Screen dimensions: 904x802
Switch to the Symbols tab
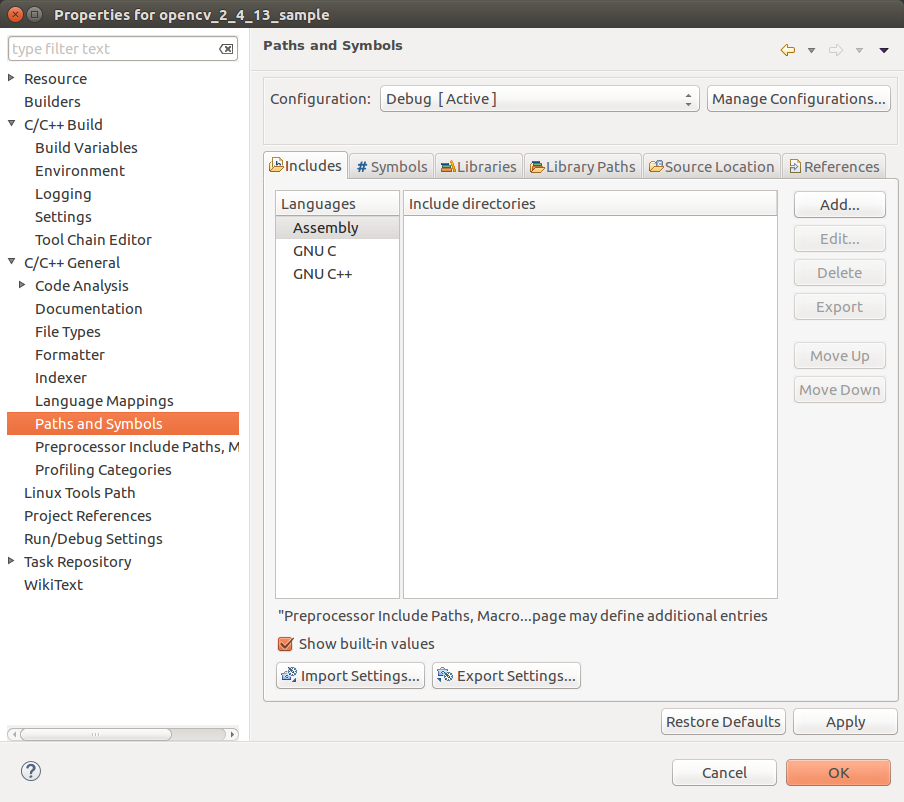click(x=391, y=167)
